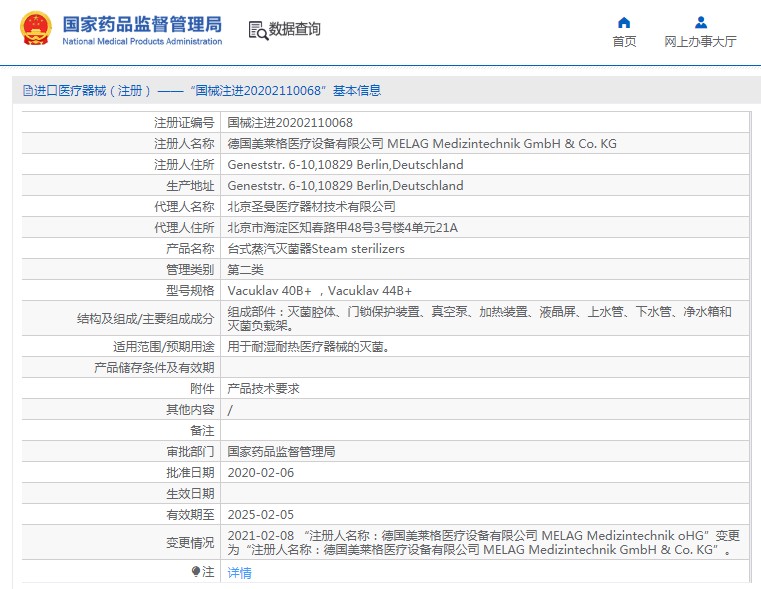761x589 pixels.
Task: Select the 产品储存条件及有效期 label
Action: [154, 368]
